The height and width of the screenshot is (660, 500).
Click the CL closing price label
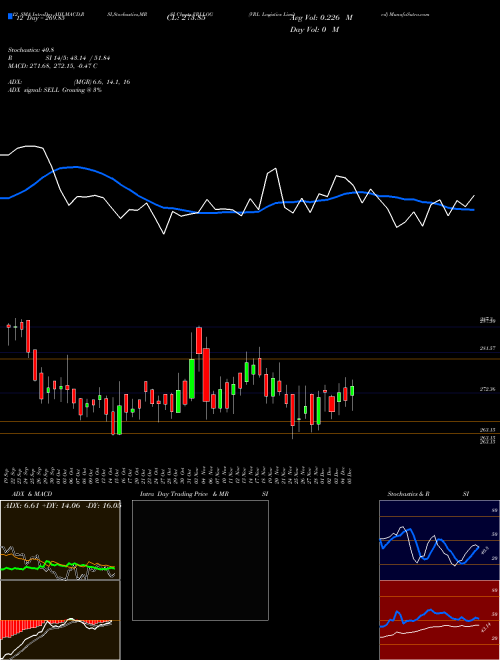coord(186,17)
